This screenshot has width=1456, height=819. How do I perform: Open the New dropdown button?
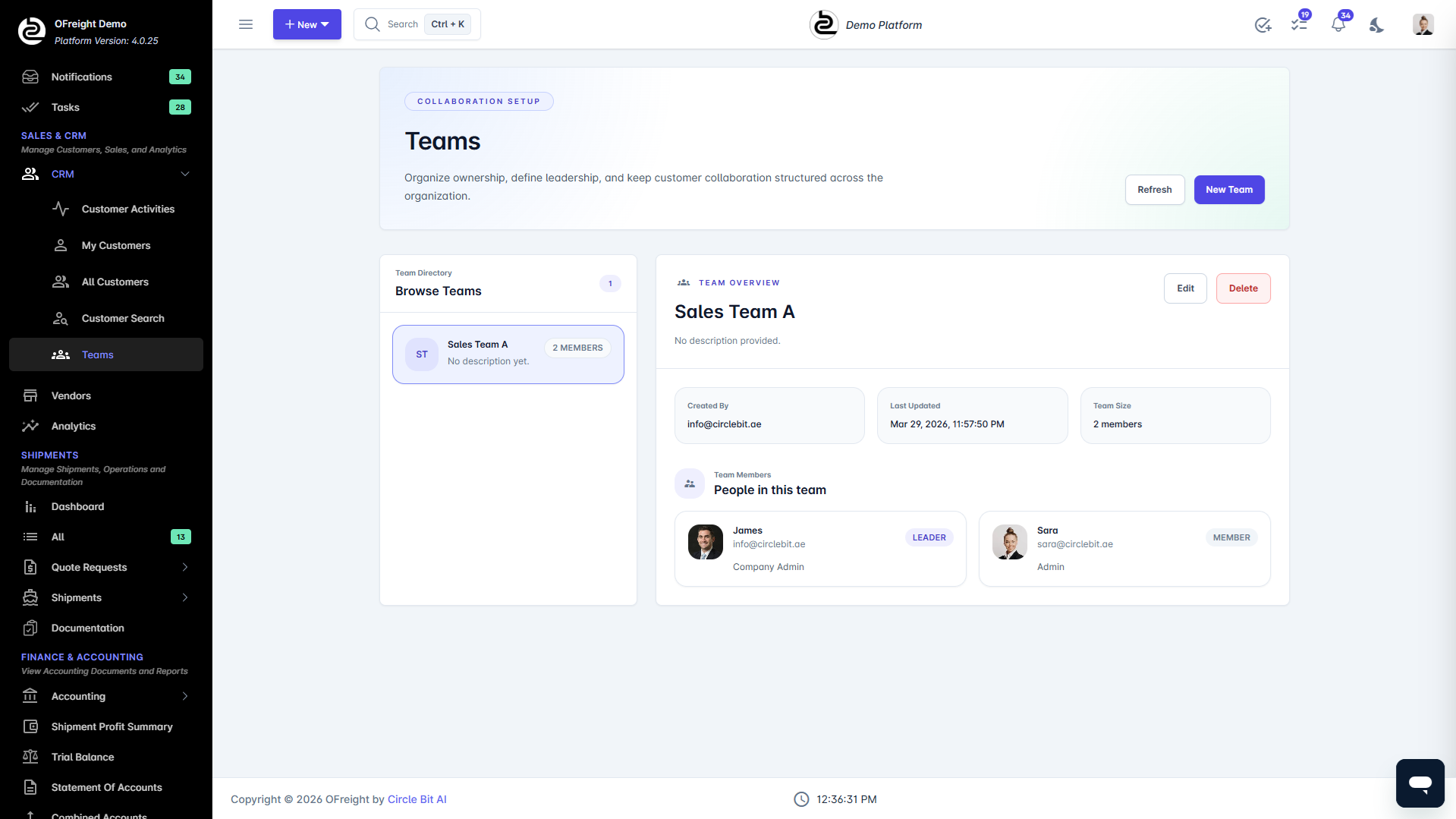(307, 24)
